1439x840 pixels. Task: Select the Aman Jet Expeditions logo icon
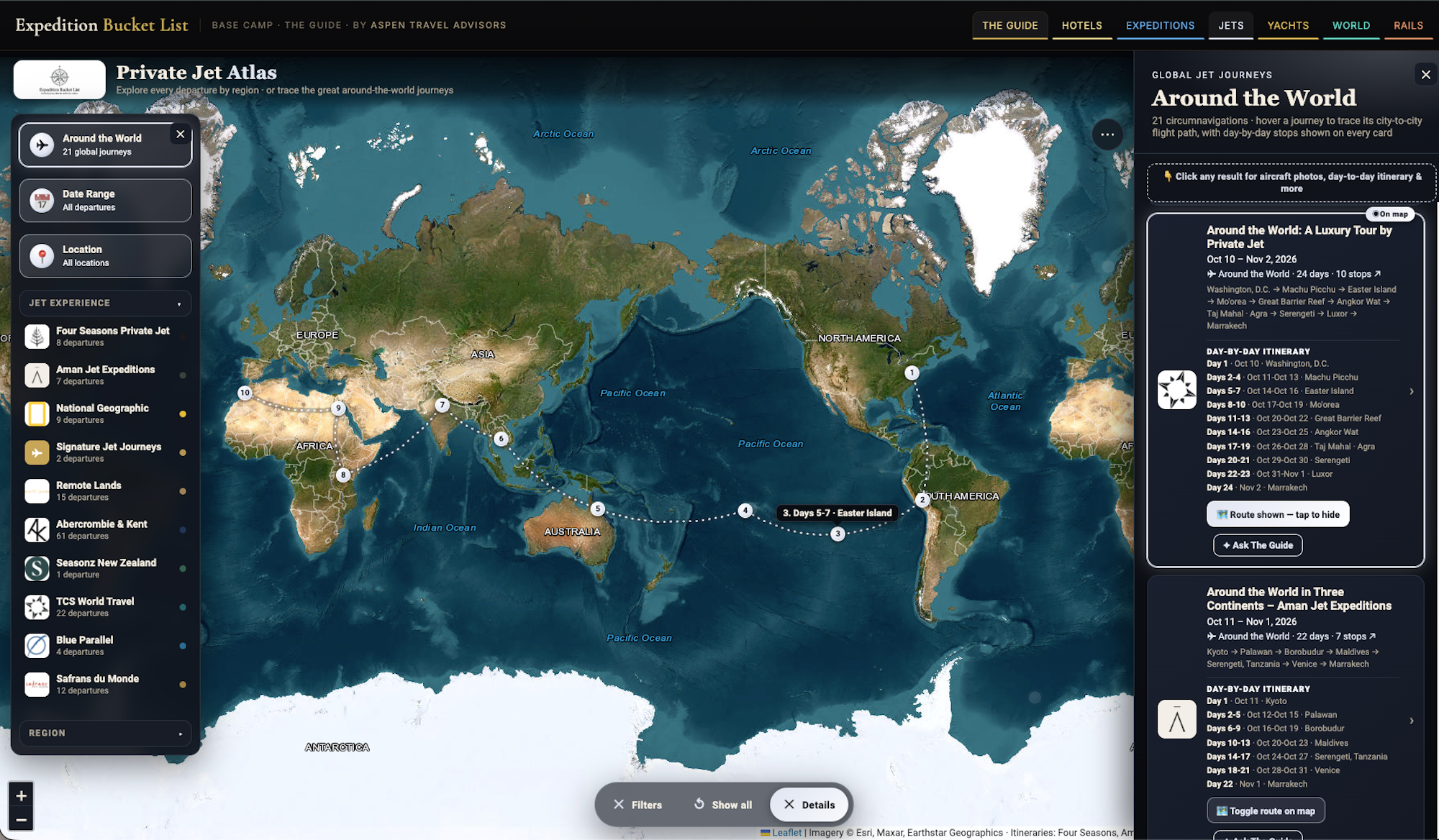tap(37, 375)
